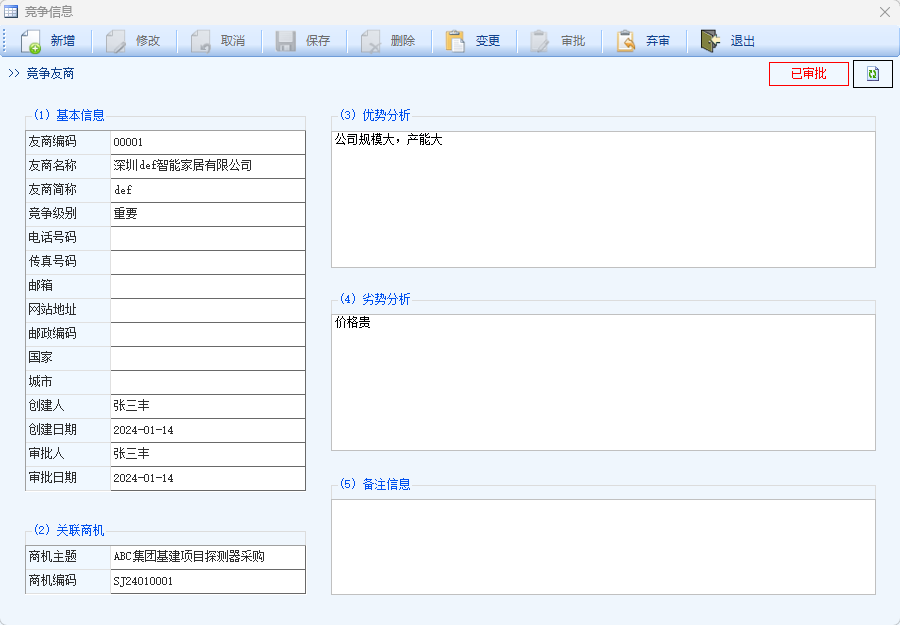Click the empty 邮箱 field
The image size is (900, 625).
(x=208, y=286)
